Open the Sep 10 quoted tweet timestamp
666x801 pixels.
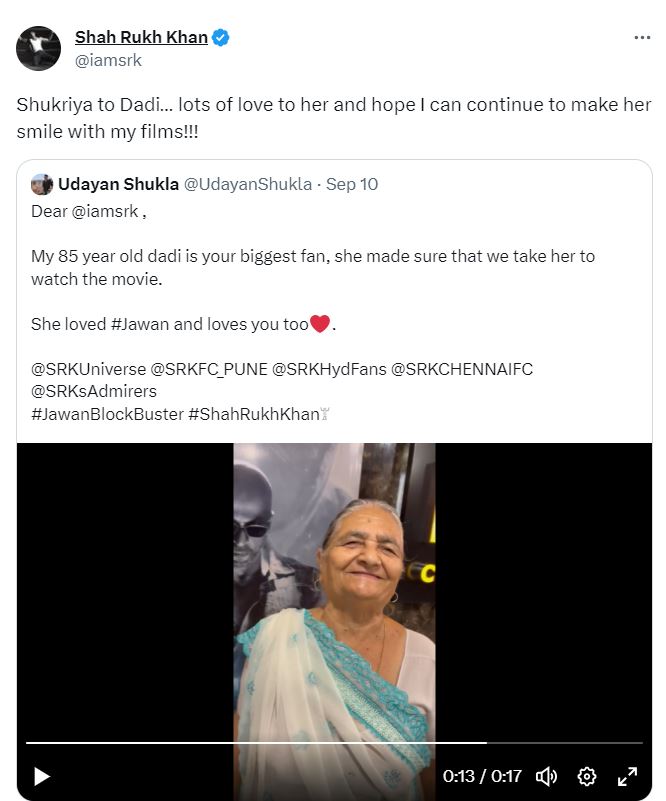point(352,184)
